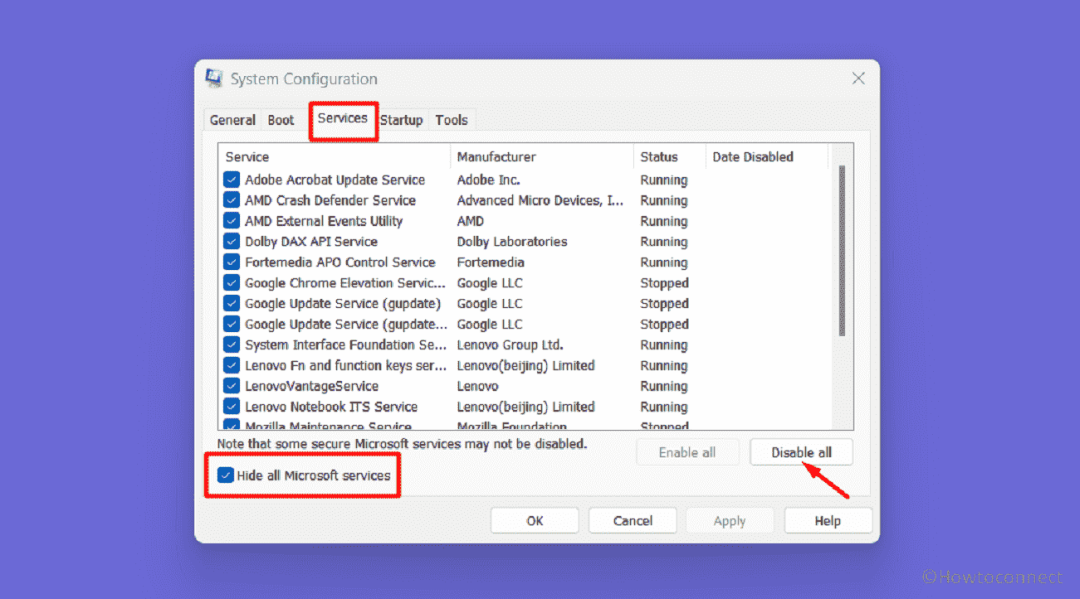The width and height of the screenshot is (1080, 599).
Task: Uncheck AMD Crash Defender Service checkbox
Action: point(231,200)
